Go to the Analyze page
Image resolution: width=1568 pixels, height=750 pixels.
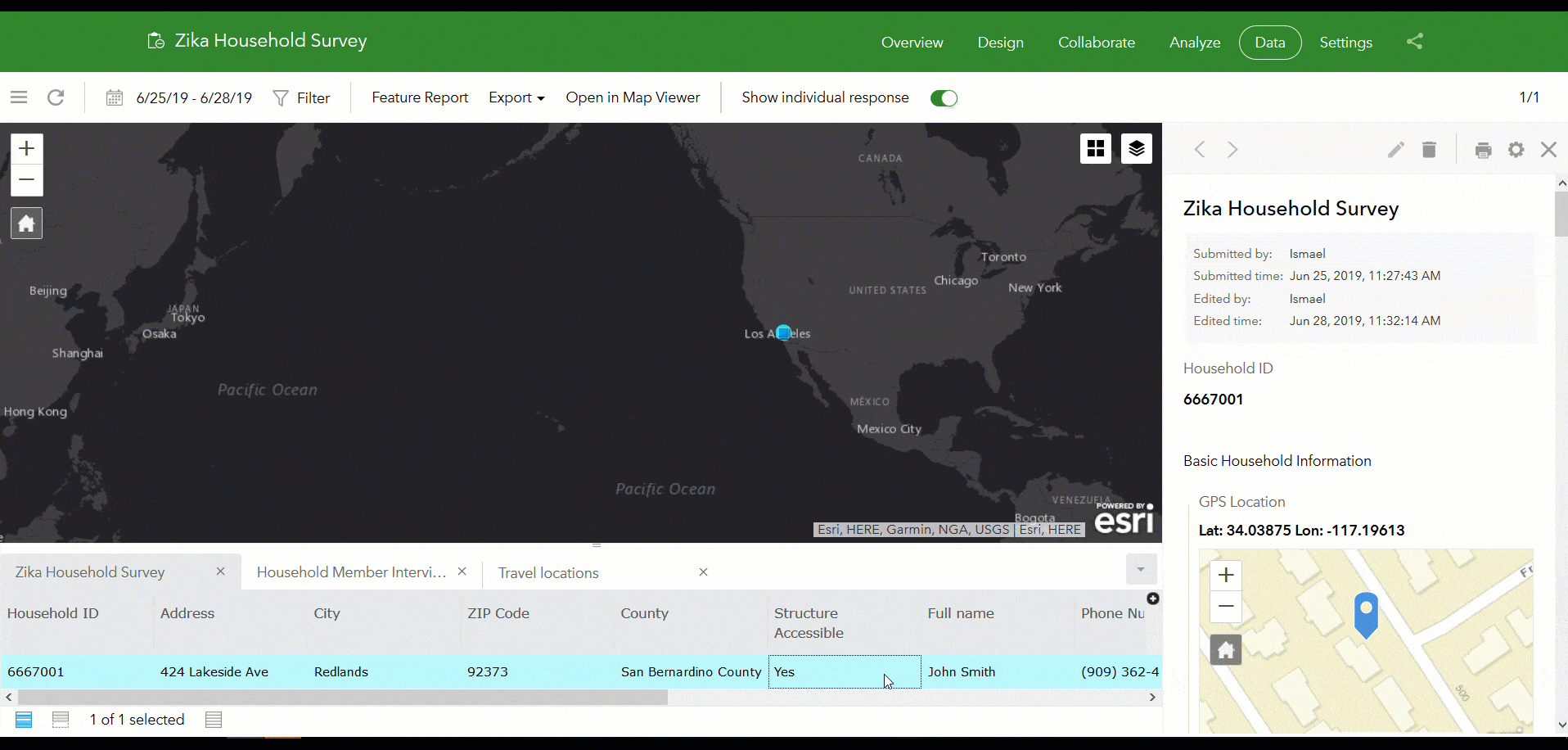(1194, 42)
